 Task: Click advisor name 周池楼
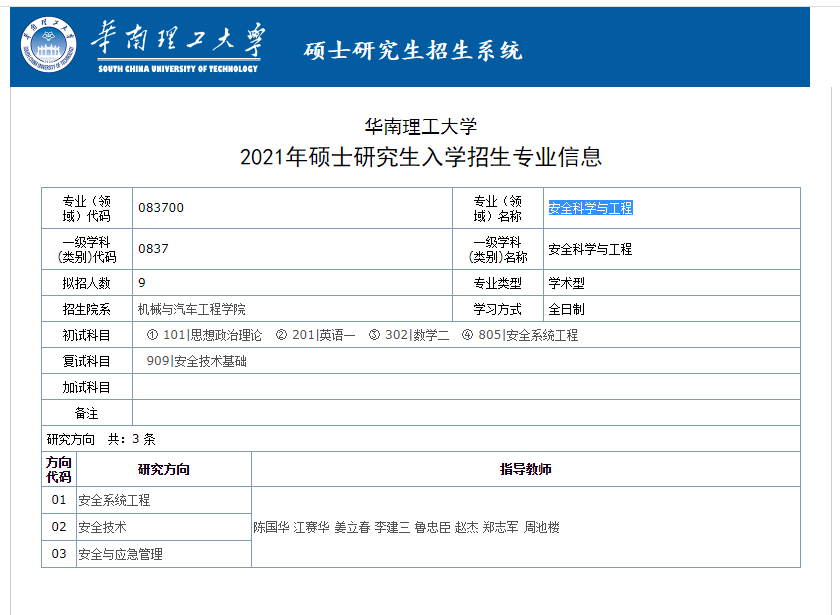coord(541,528)
